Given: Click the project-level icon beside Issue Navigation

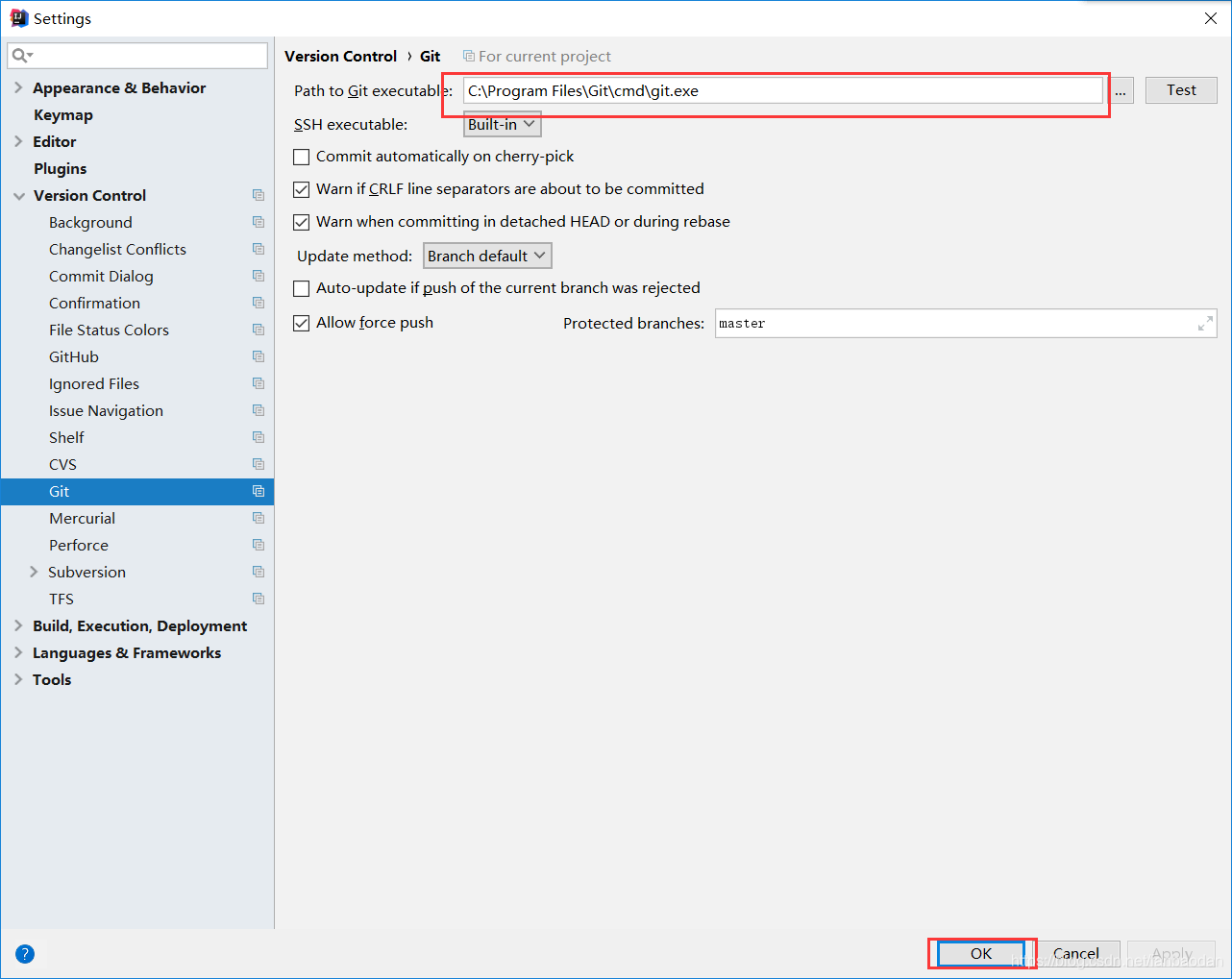Looking at the screenshot, I should coord(259,410).
